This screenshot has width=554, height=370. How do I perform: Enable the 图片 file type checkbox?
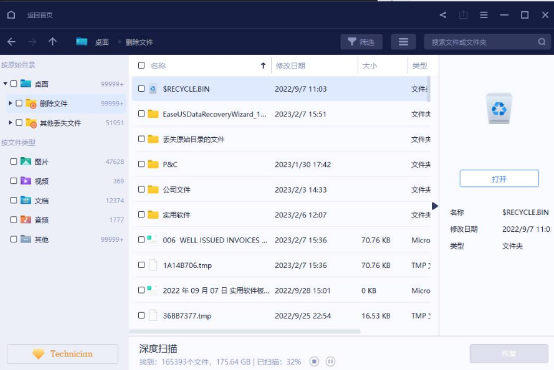click(13, 161)
